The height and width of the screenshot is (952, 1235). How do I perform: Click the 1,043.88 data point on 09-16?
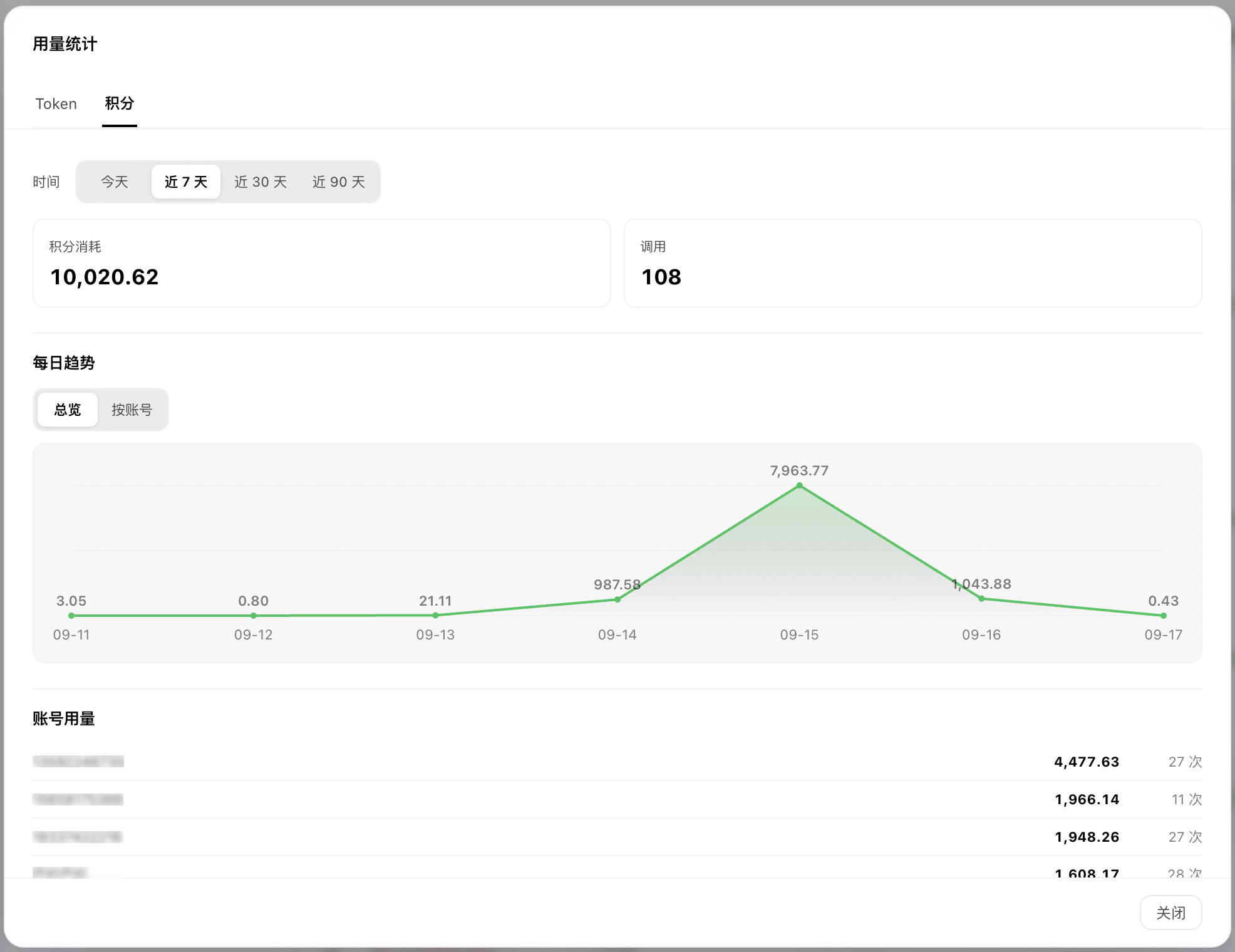(981, 599)
